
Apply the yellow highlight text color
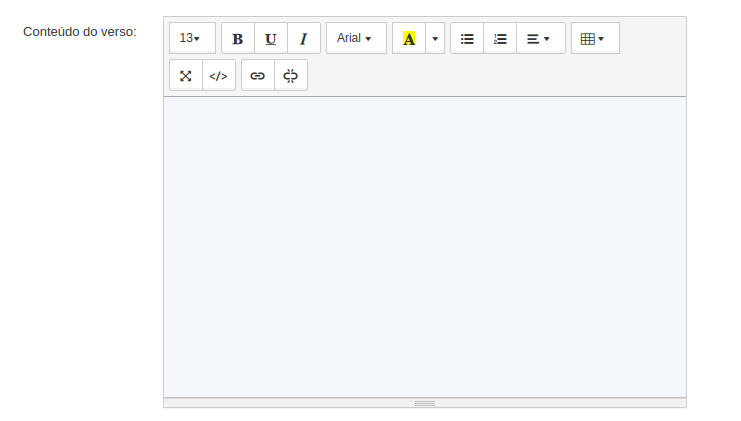pos(409,38)
